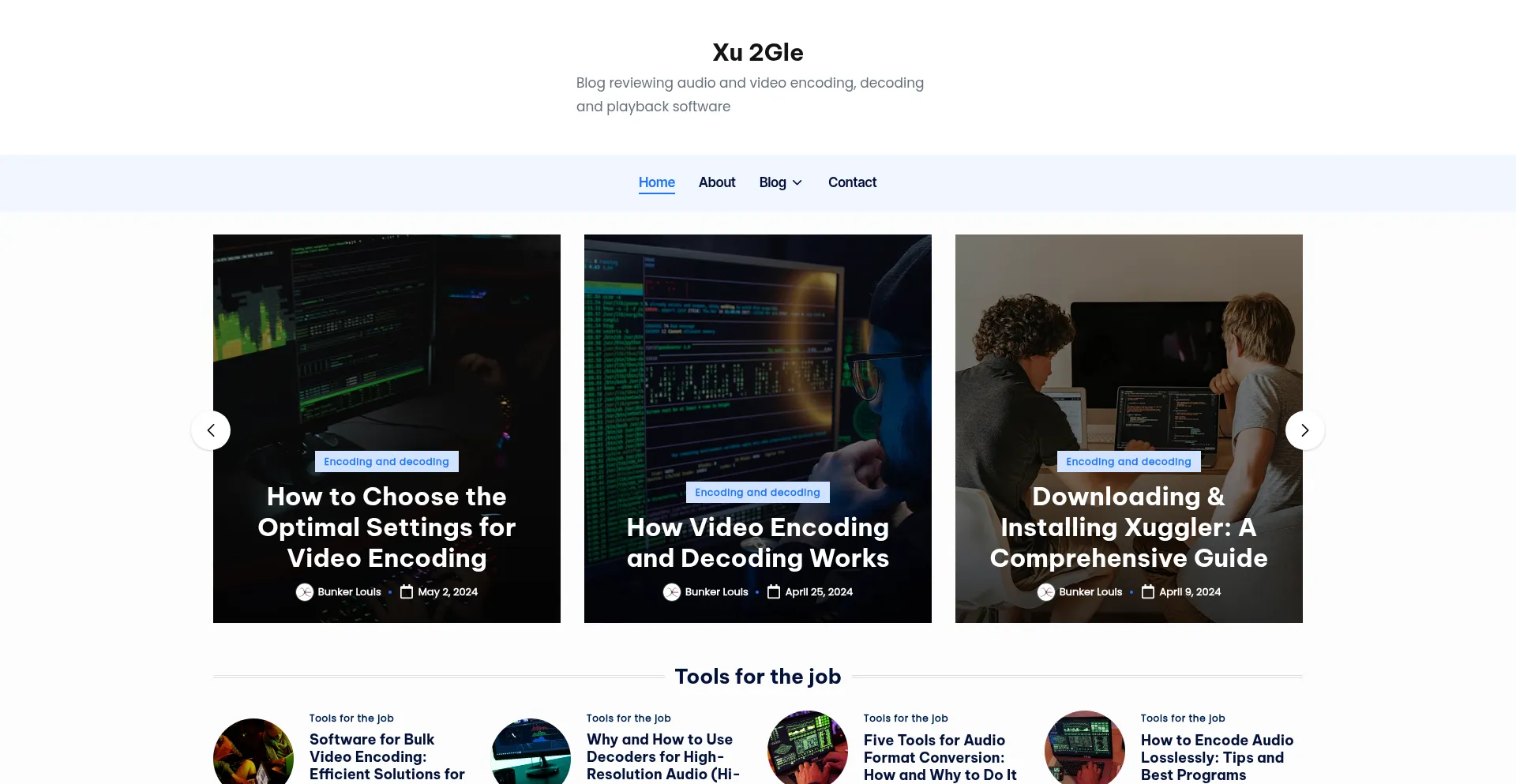Viewport: 1516px width, 784px height.
Task: Click author avatar next to May 2, 2024
Action: [305, 592]
